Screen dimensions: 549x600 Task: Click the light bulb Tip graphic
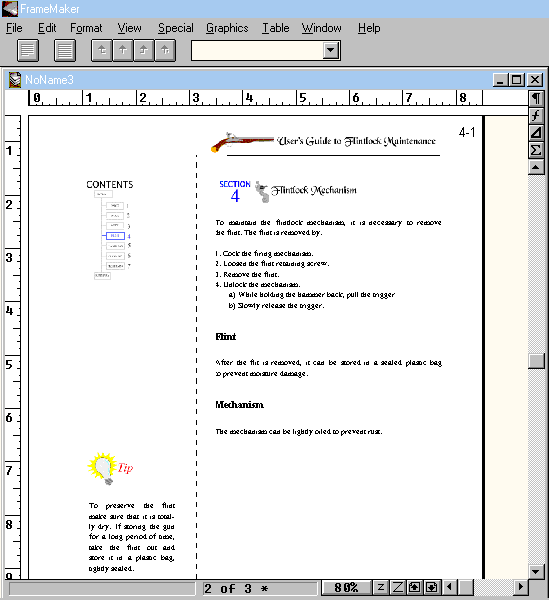(x=102, y=469)
